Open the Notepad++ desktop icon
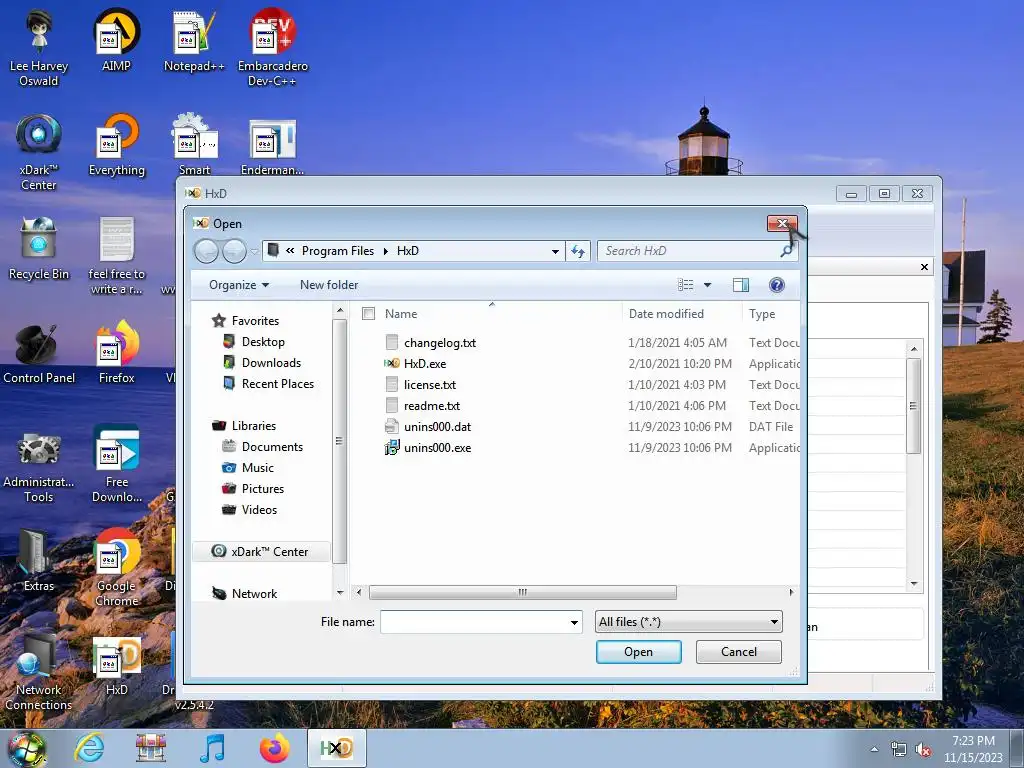 tap(194, 40)
